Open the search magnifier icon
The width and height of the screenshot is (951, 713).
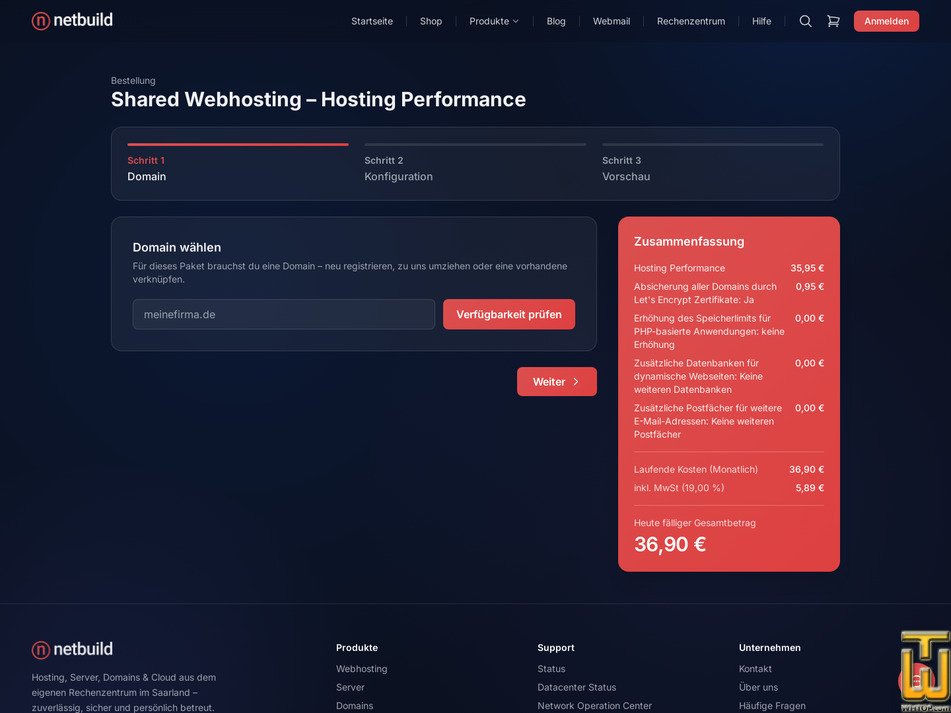tap(805, 21)
